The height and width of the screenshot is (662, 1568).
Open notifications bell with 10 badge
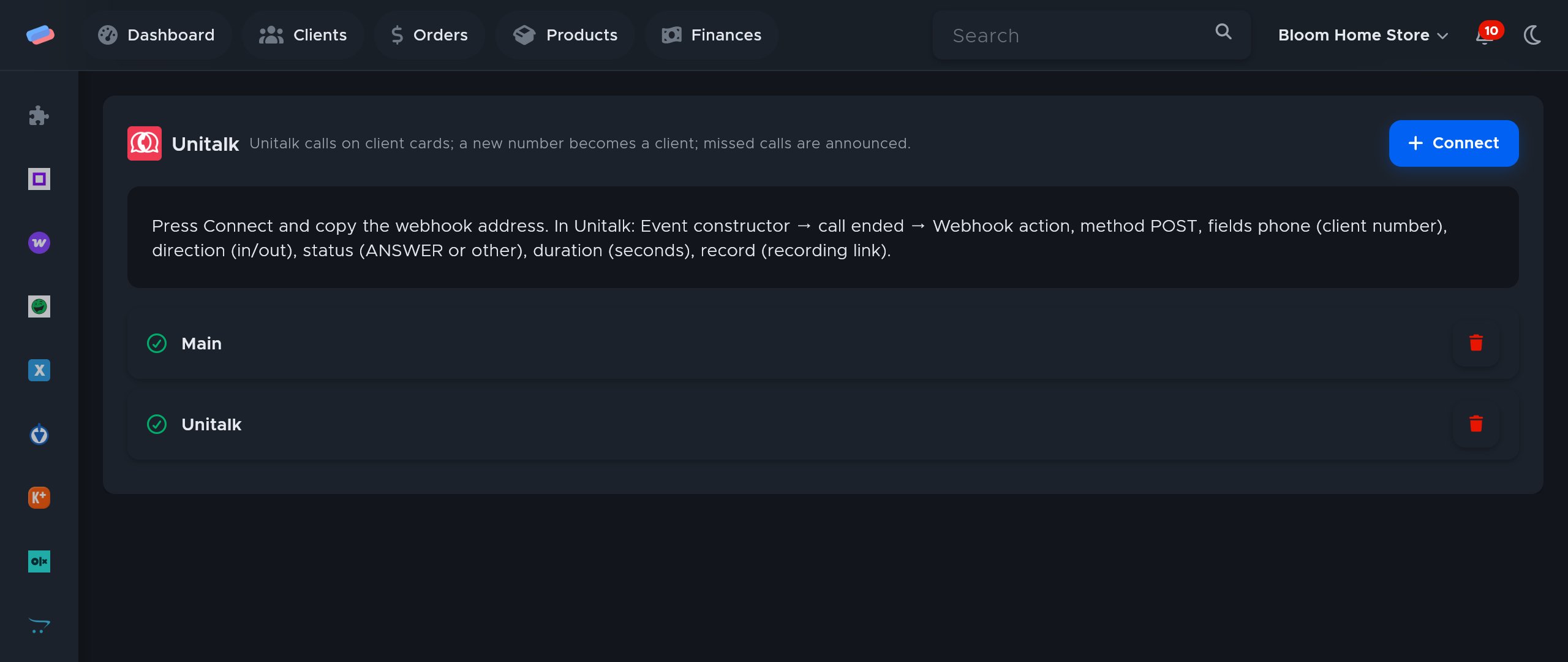coord(1488,34)
